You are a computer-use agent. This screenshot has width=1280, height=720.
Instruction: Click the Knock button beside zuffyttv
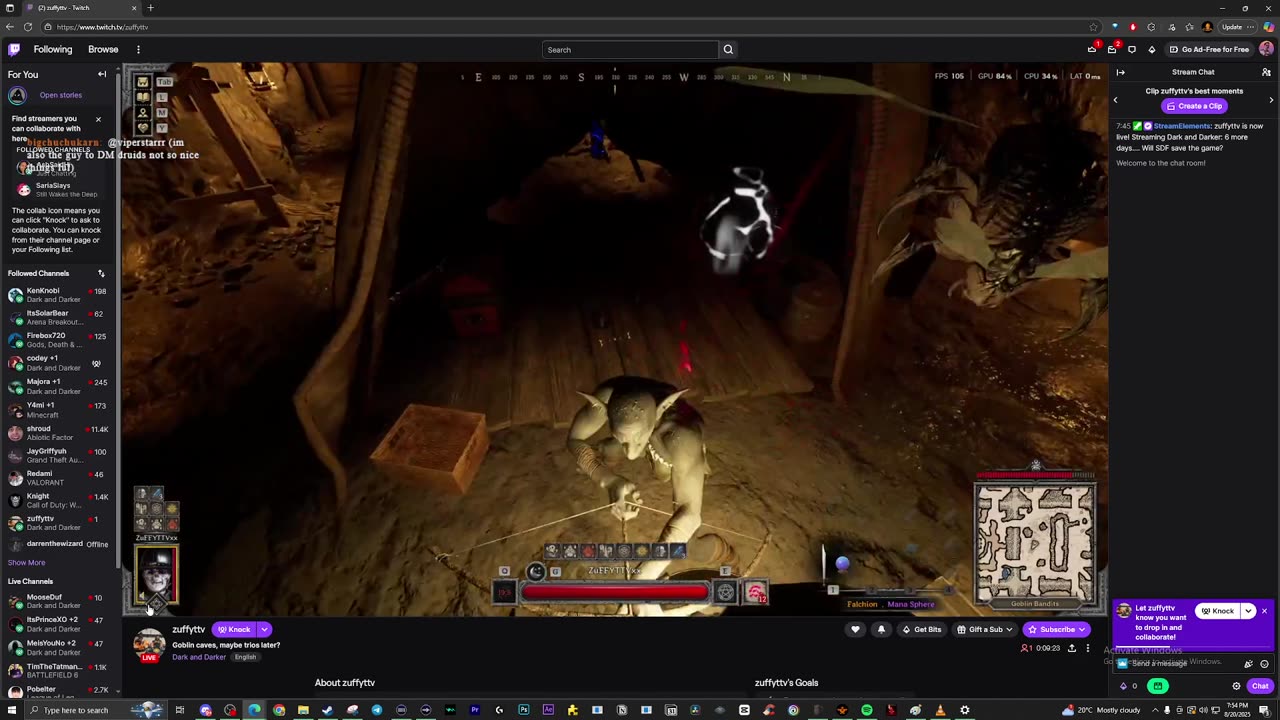234,629
